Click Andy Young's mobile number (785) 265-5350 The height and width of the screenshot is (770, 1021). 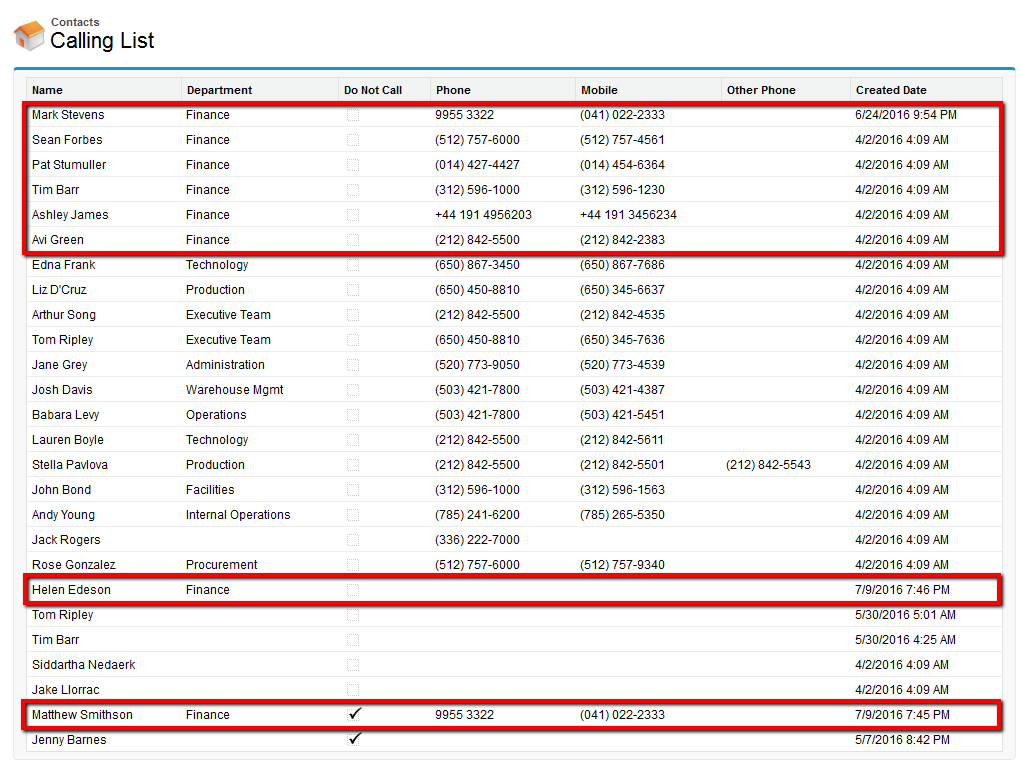622,515
